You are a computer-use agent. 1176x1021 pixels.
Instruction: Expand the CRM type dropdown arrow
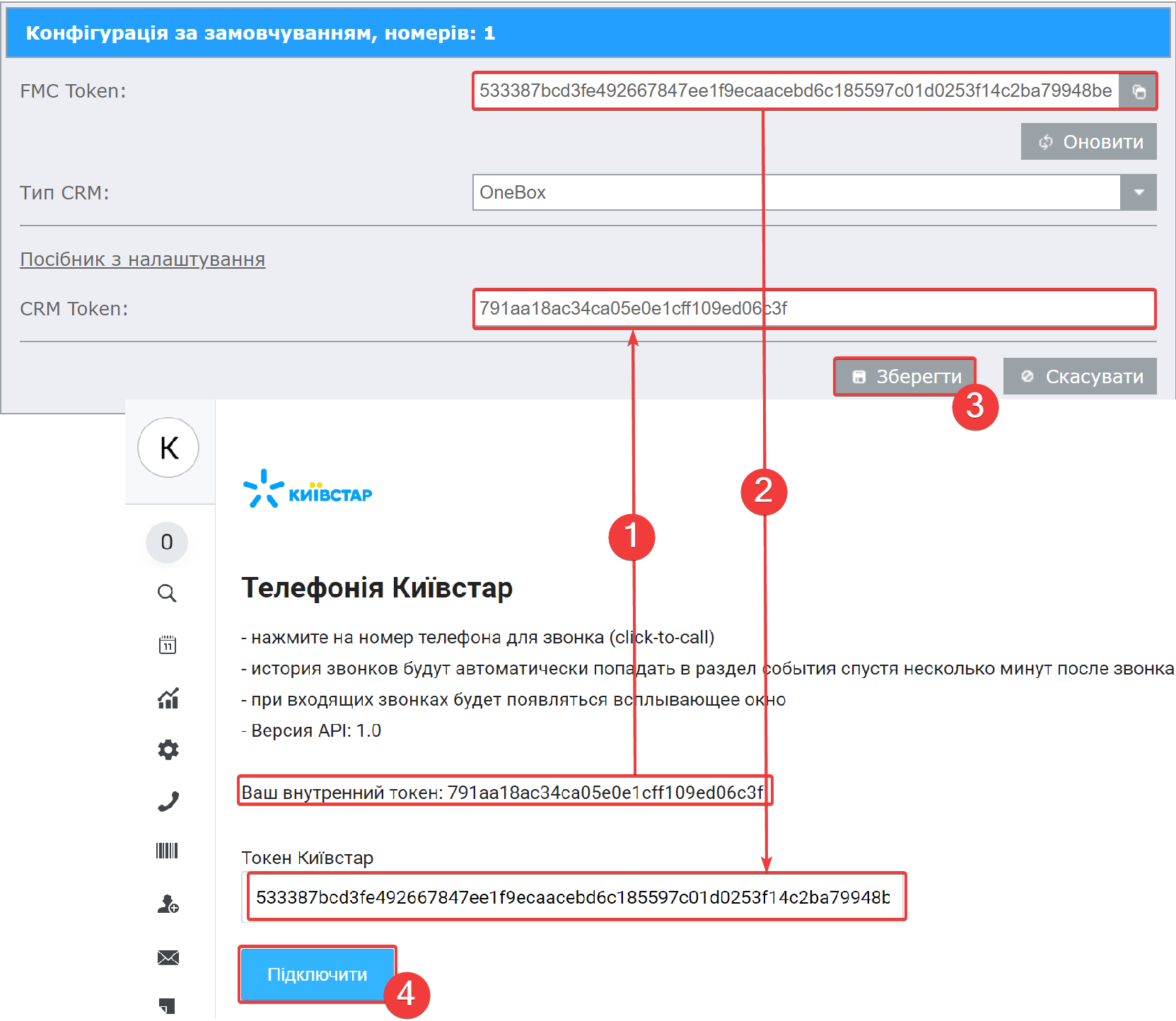(x=1139, y=192)
